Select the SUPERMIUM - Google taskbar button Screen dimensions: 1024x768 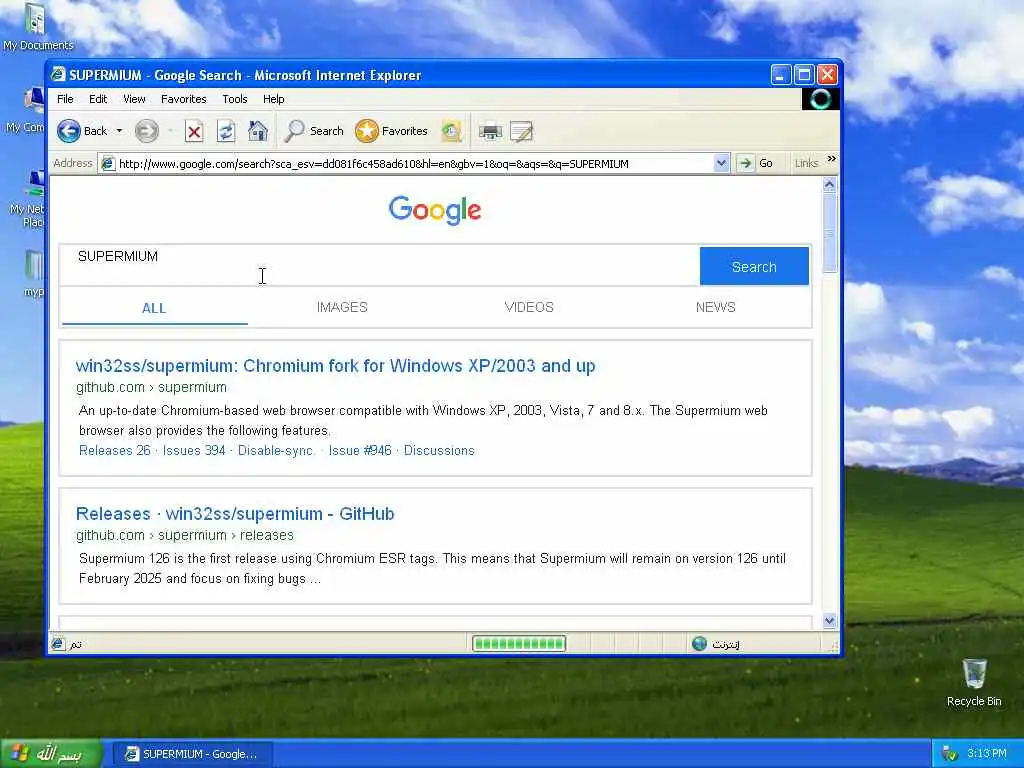[193, 754]
